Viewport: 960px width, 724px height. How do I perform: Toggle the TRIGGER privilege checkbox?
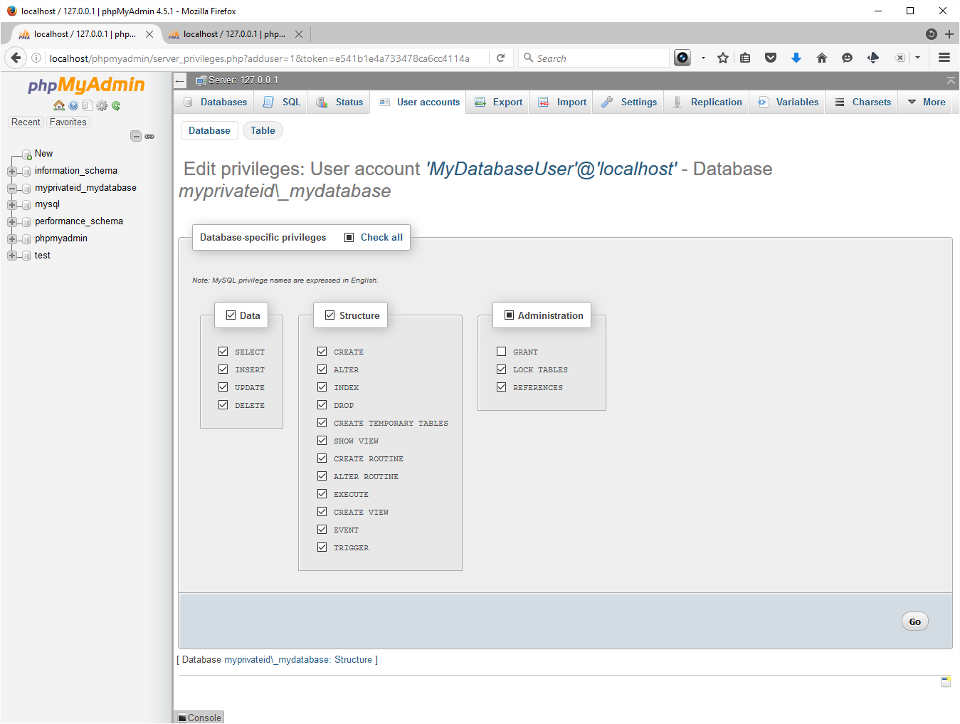coord(322,547)
